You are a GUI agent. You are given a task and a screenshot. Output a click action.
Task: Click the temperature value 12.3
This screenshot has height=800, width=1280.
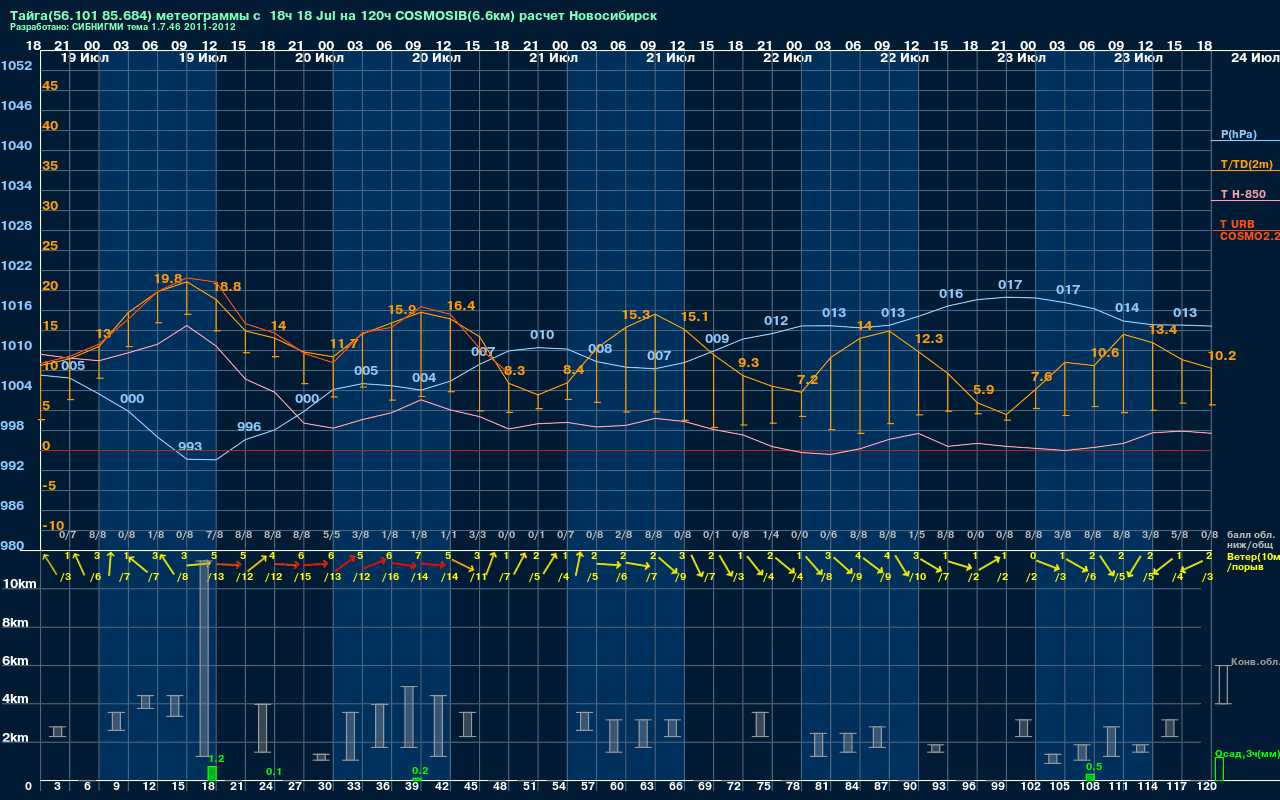929,339
